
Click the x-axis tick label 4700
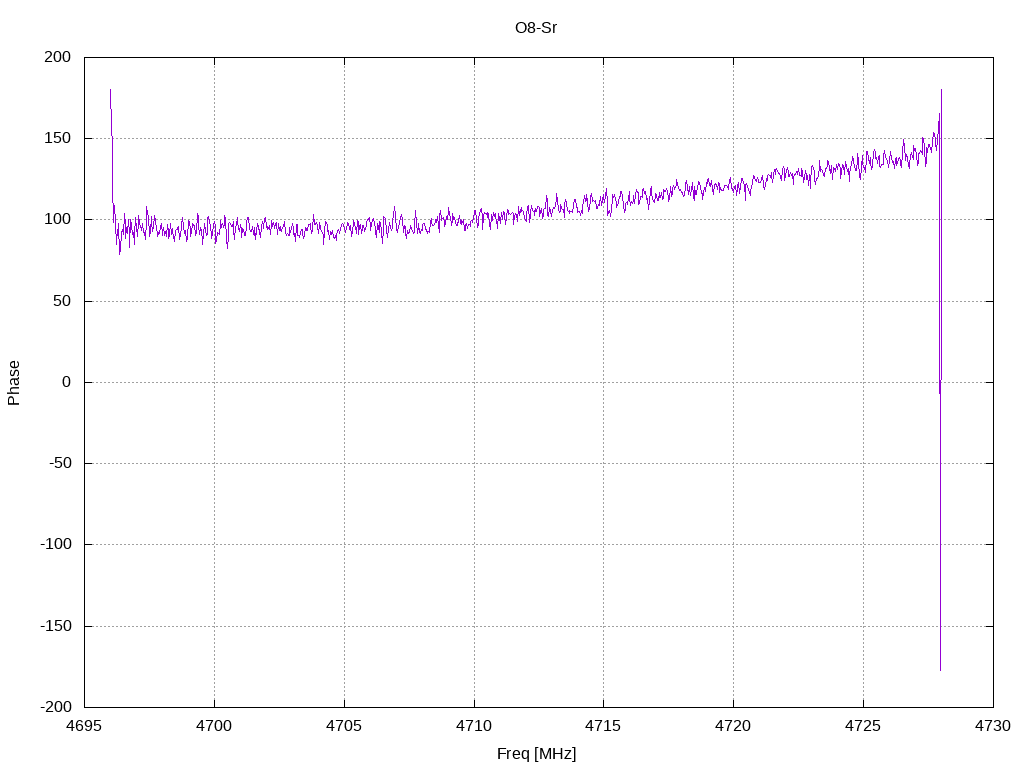[214, 726]
